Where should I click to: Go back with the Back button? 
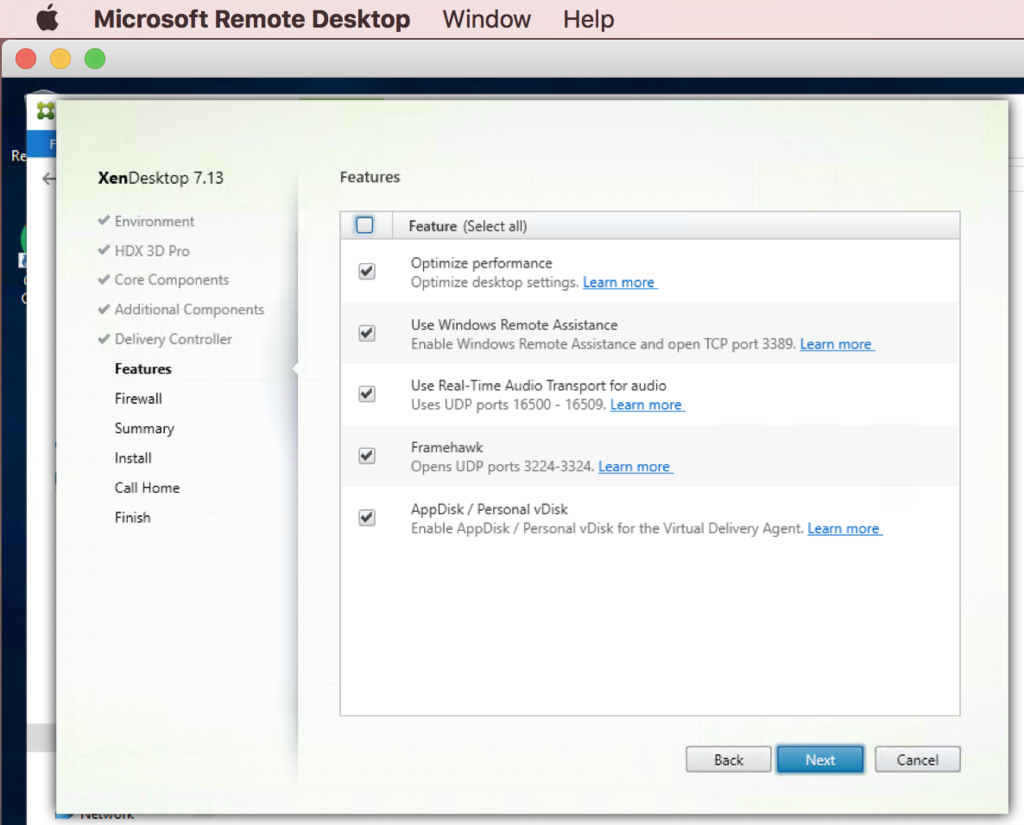pos(728,760)
